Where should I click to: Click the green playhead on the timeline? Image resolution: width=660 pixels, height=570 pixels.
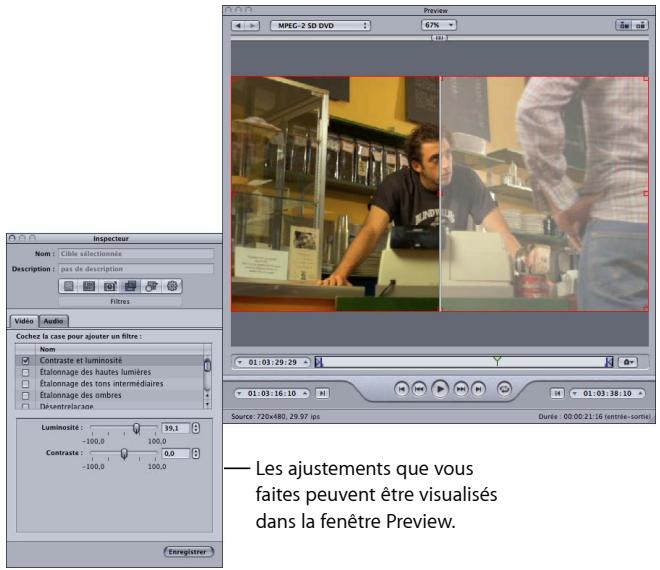tap(497, 361)
